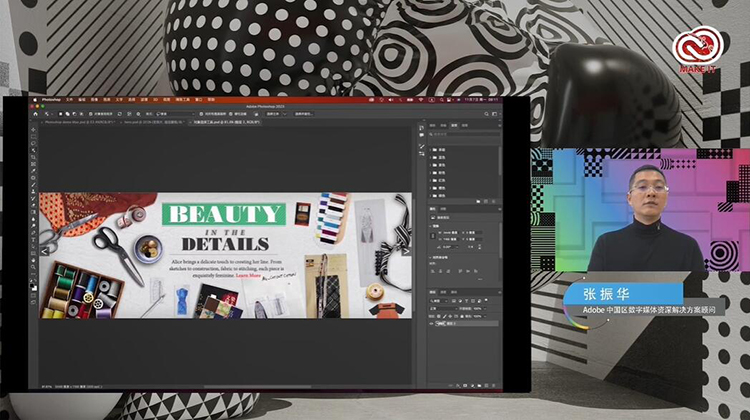Expand the 红色 gradient folder
750x420 pixels.
coord(430,180)
